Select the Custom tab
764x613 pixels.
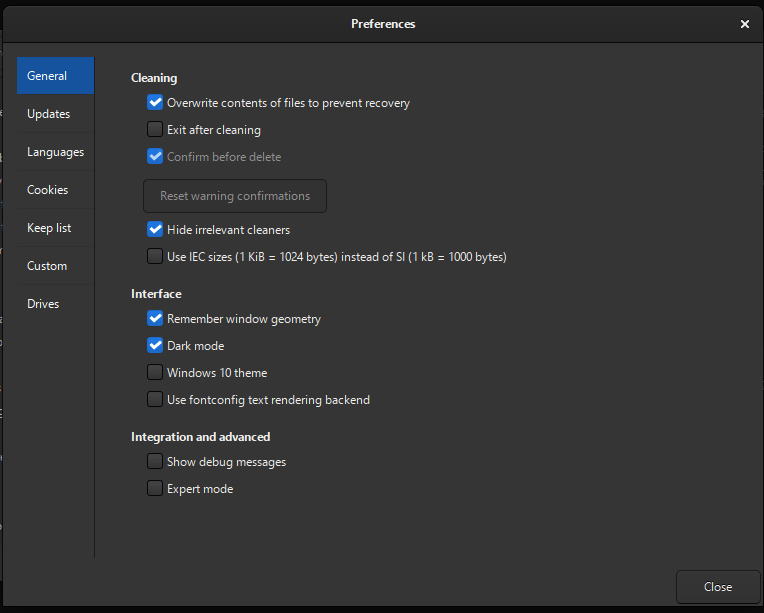55,266
